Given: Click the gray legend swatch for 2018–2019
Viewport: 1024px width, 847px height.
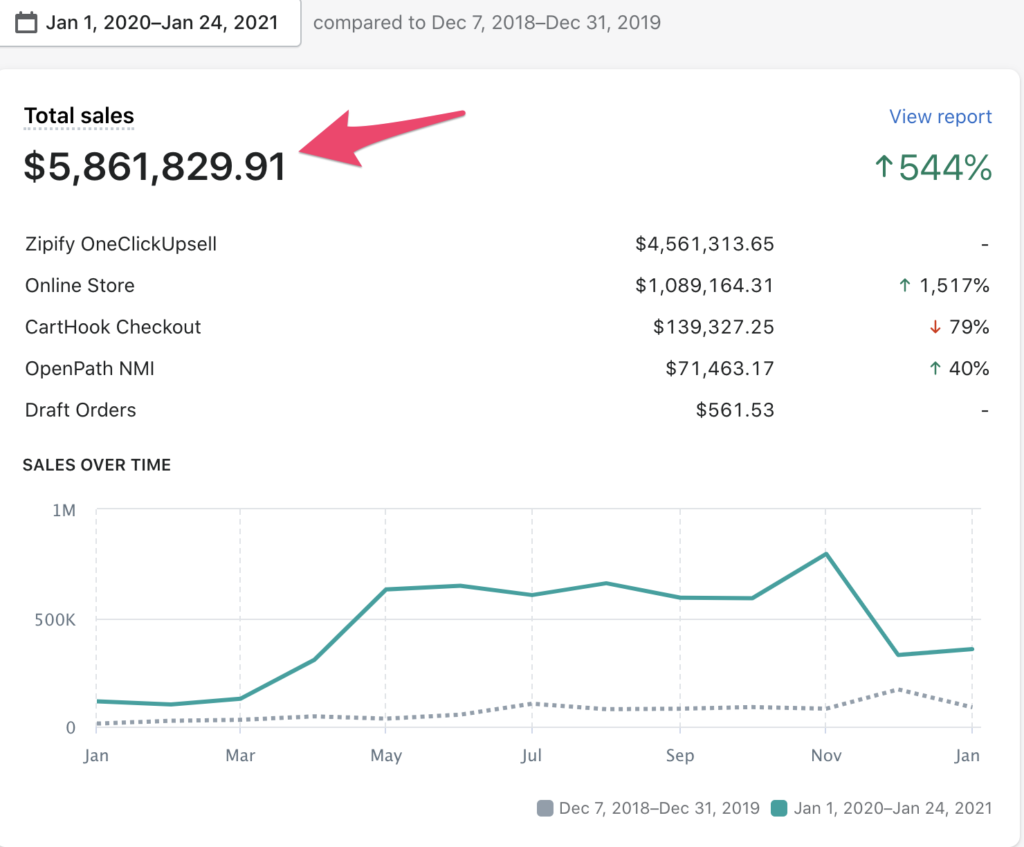Looking at the screenshot, I should 545,808.
